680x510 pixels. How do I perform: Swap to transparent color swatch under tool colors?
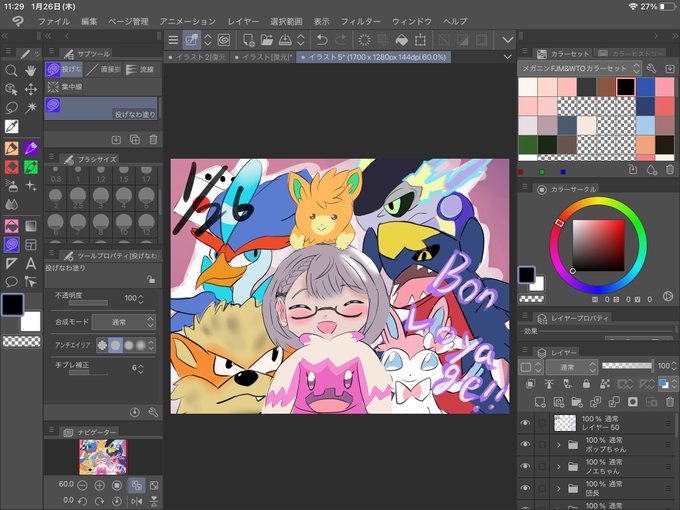[21, 341]
